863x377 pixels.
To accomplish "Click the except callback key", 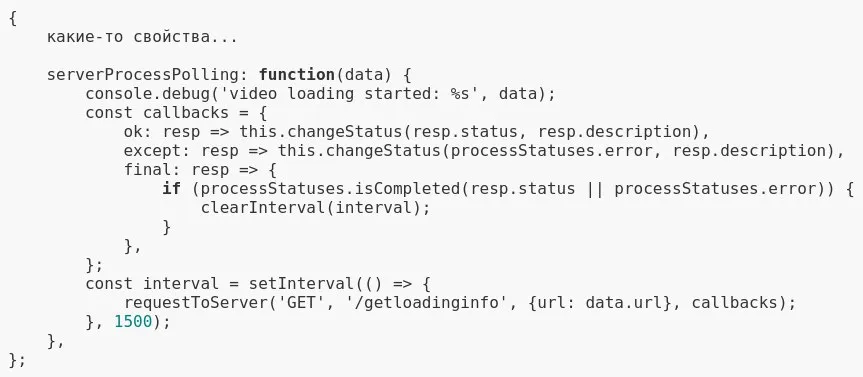I will pyautogui.click(x=152, y=151).
